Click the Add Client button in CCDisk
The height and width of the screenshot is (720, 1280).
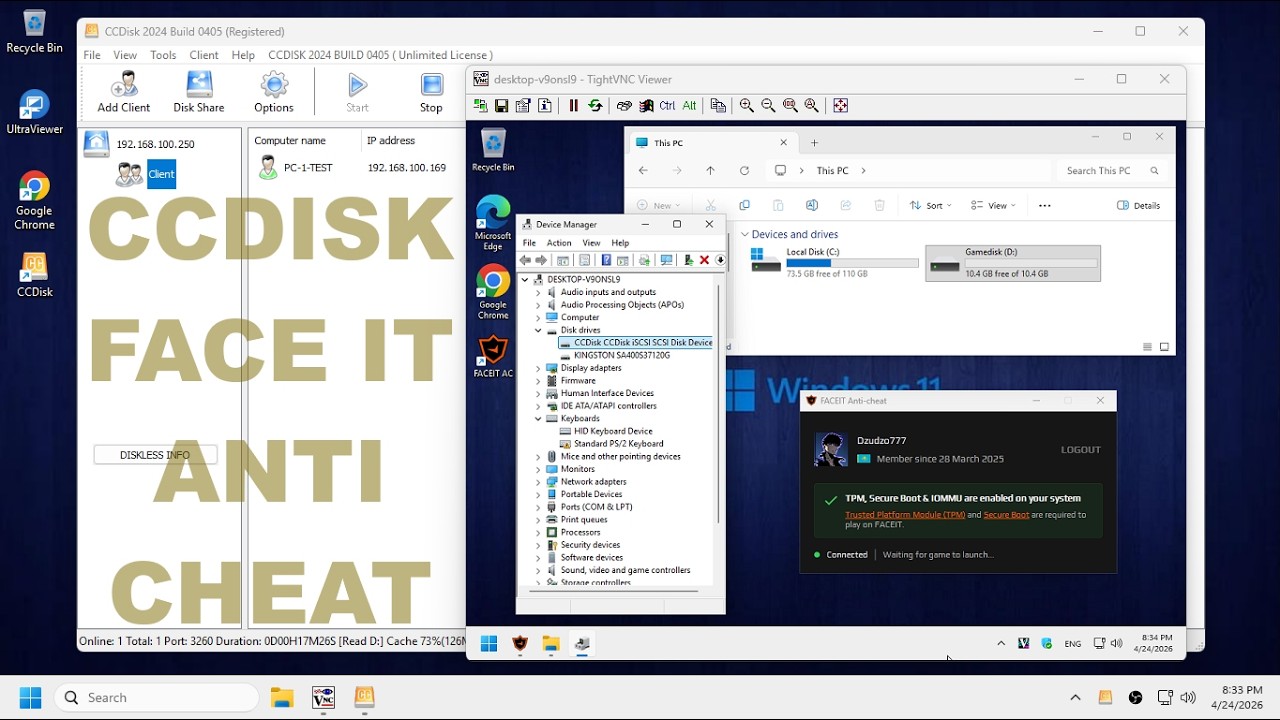click(124, 92)
